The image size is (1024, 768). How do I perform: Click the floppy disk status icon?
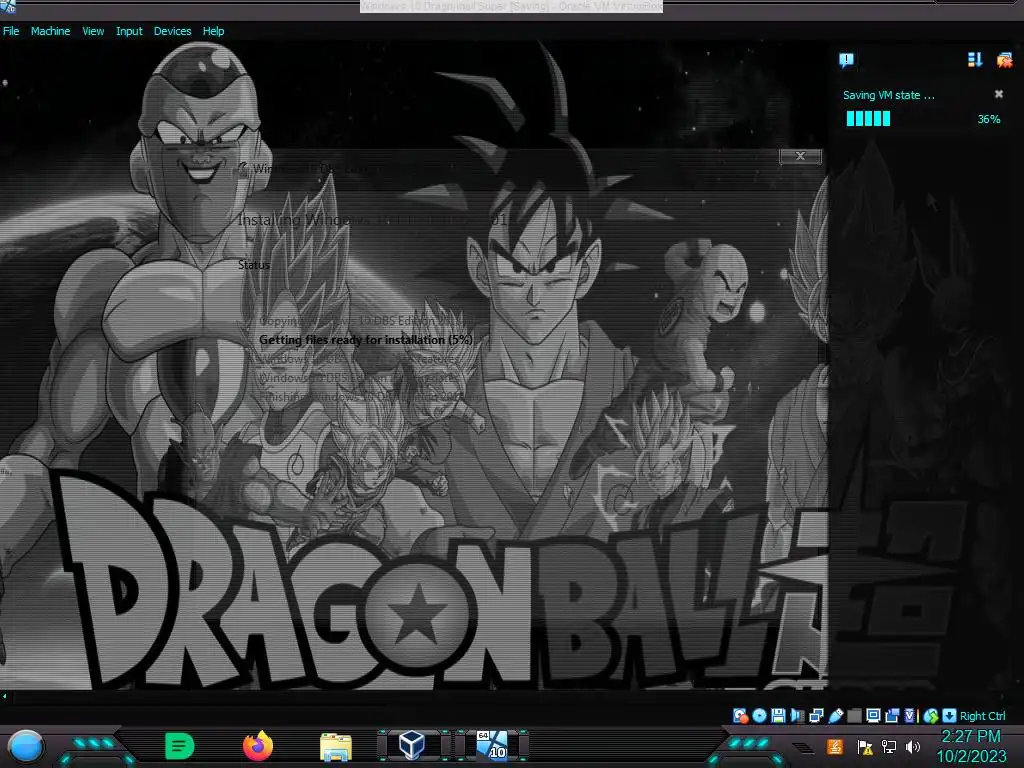[x=778, y=716]
